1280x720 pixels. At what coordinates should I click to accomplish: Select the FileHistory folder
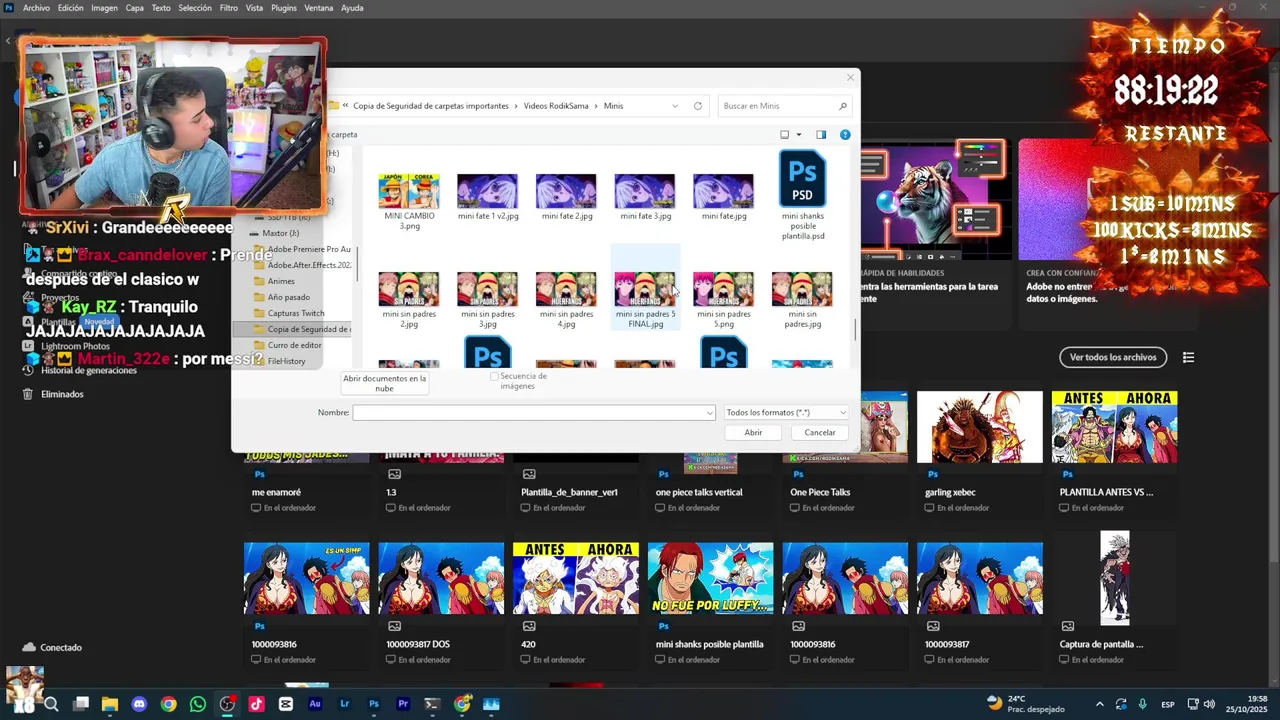tap(286, 361)
